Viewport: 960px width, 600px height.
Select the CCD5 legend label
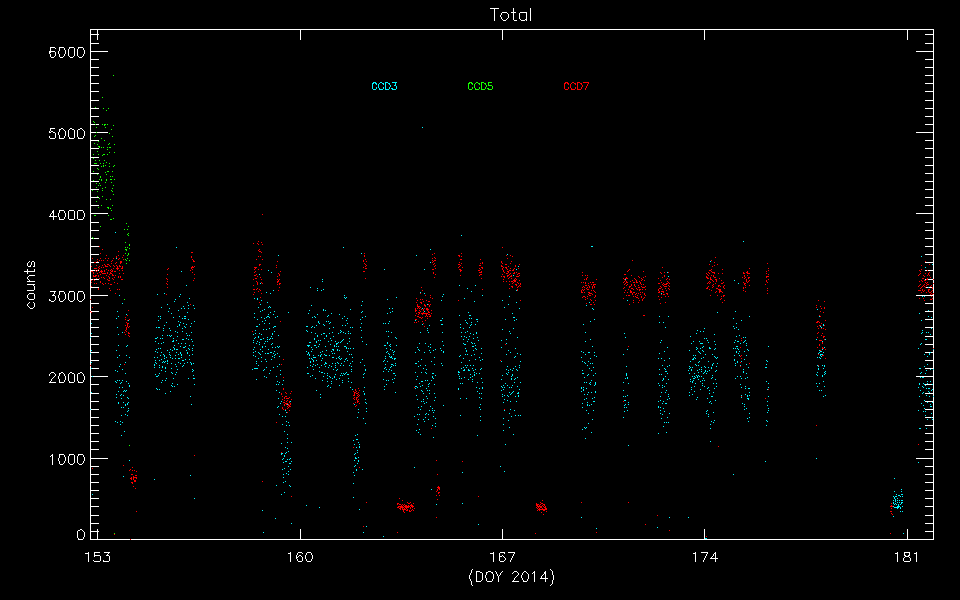point(480,86)
